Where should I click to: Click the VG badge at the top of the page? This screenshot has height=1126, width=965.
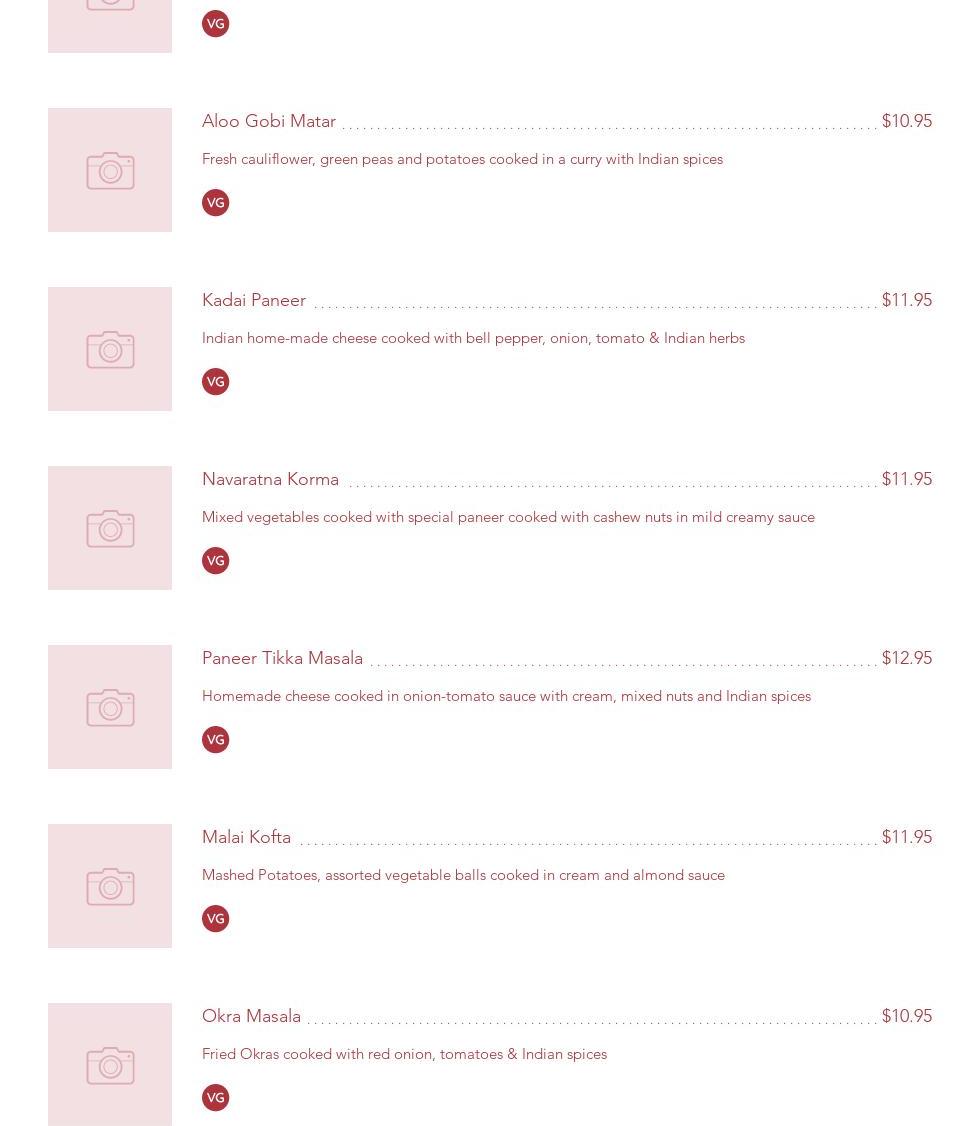215,24
